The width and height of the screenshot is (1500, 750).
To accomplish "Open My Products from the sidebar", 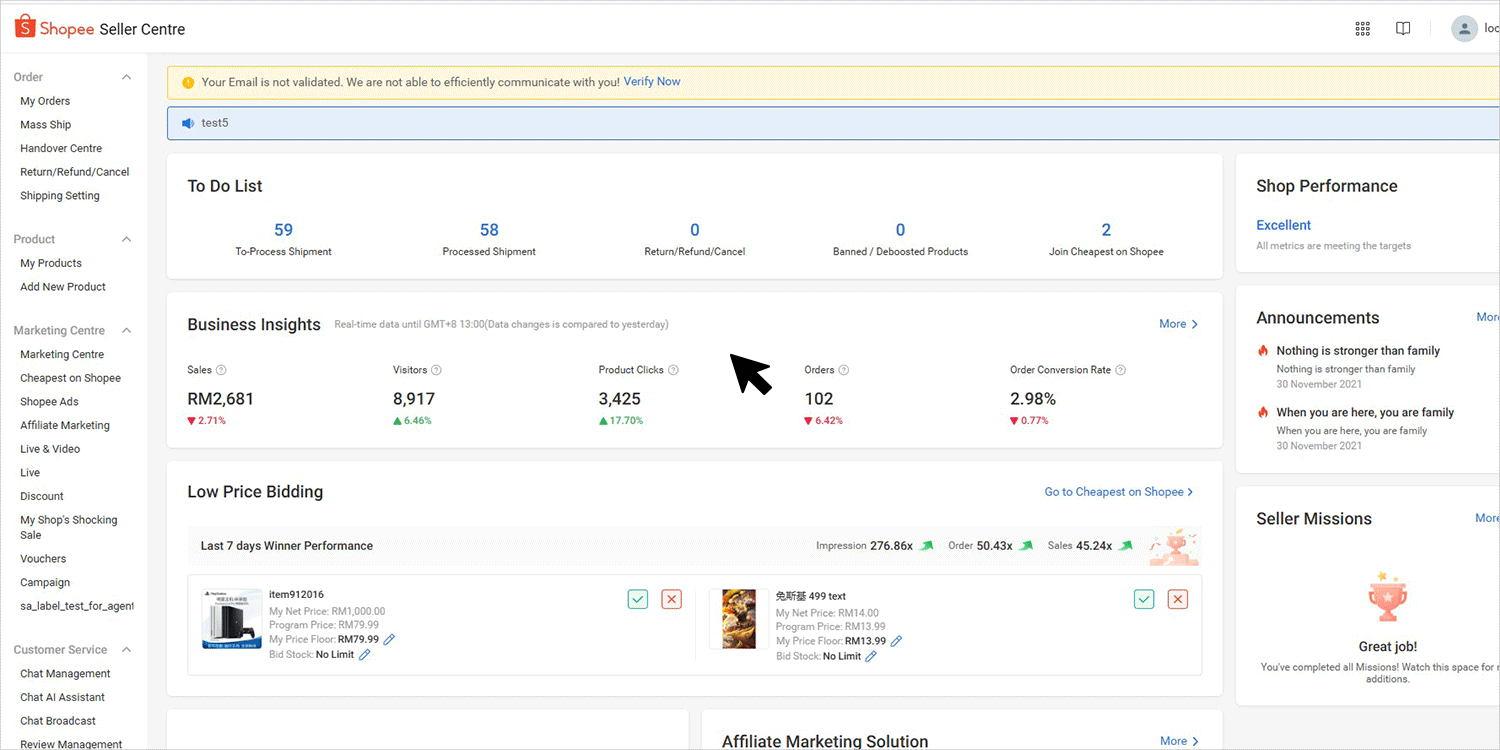I will 51,262.
